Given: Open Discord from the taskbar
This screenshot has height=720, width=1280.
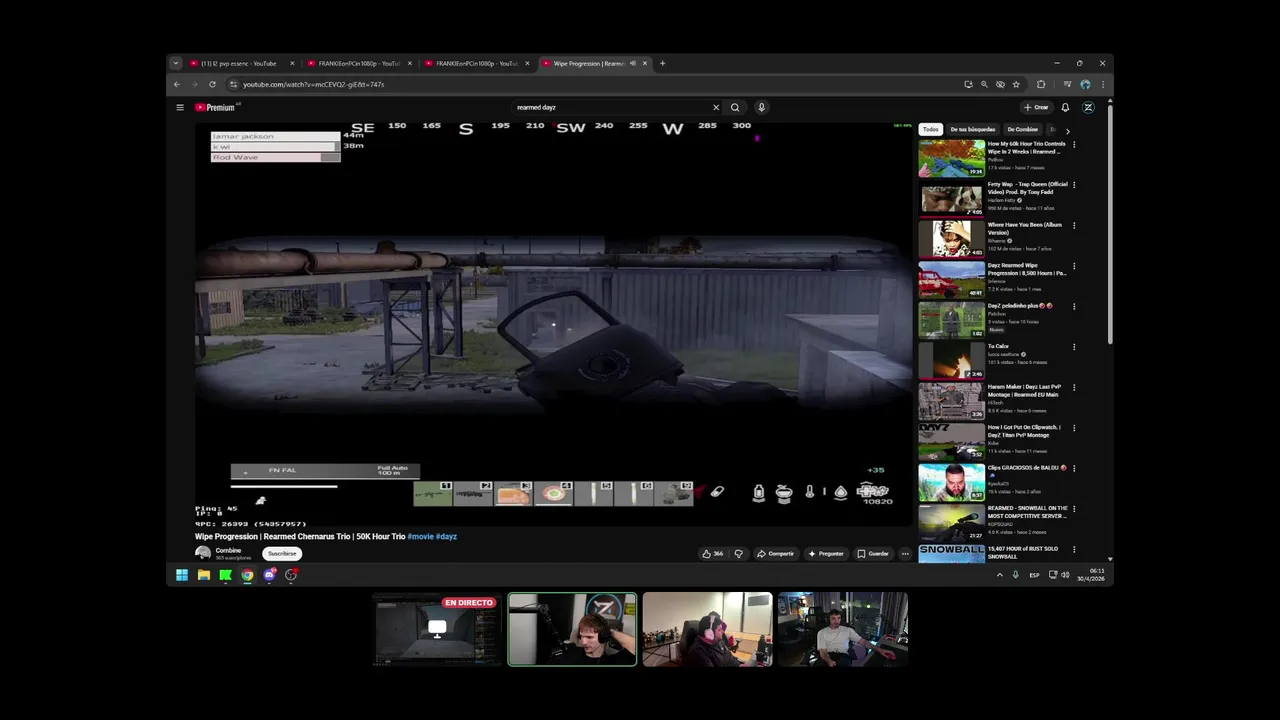Looking at the screenshot, I should [x=270, y=575].
